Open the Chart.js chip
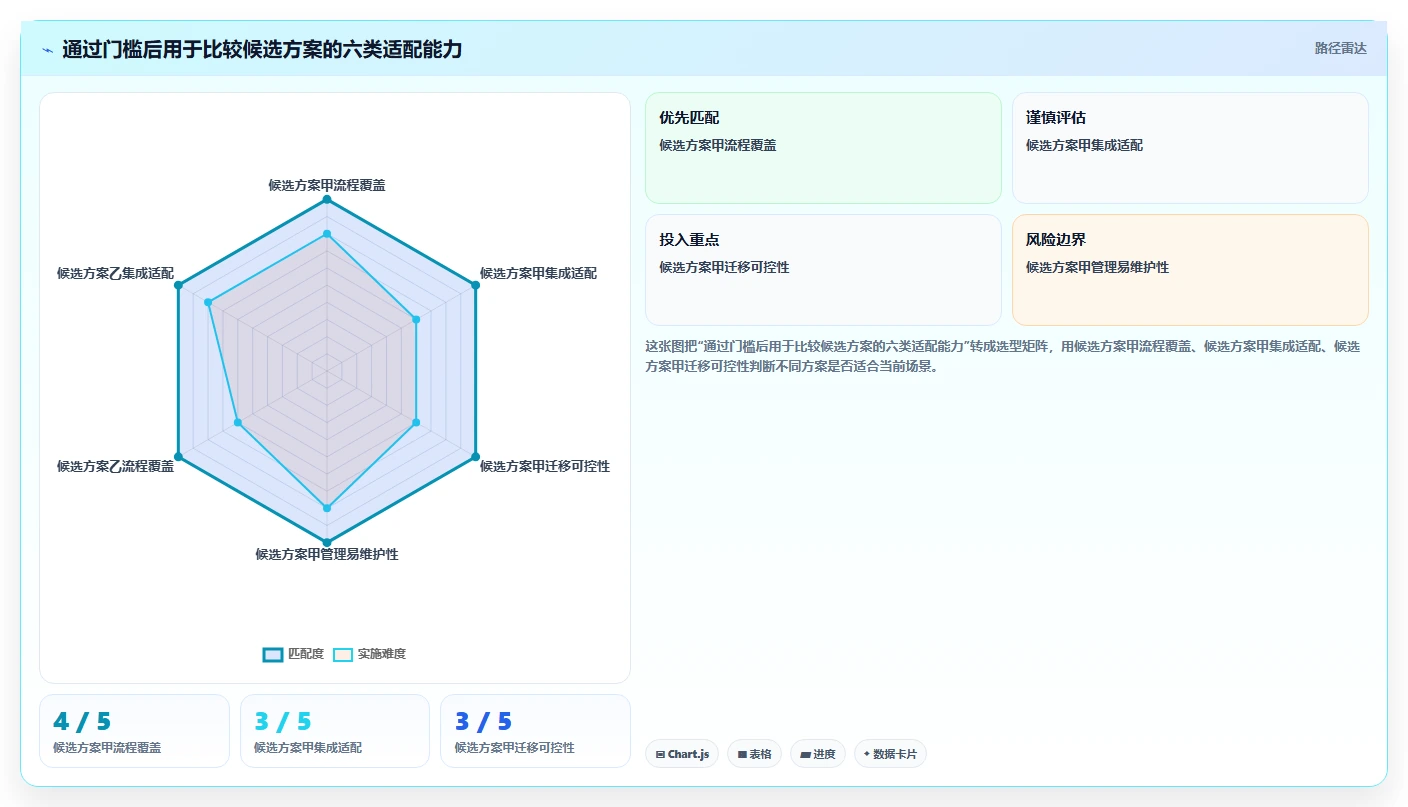Screen dimensions: 1408x807 682,754
